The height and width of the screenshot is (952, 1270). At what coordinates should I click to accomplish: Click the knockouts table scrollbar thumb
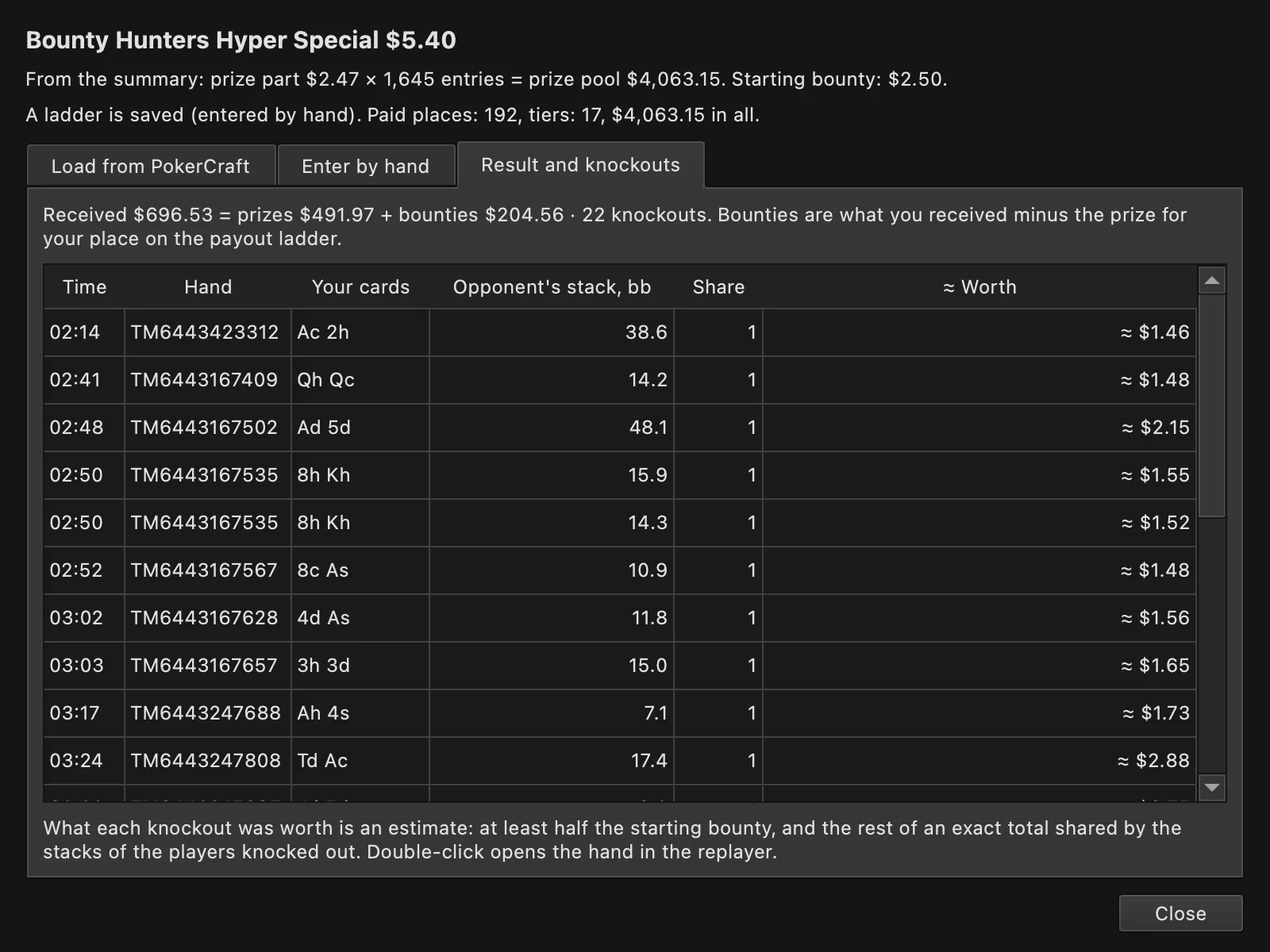coord(1211,406)
